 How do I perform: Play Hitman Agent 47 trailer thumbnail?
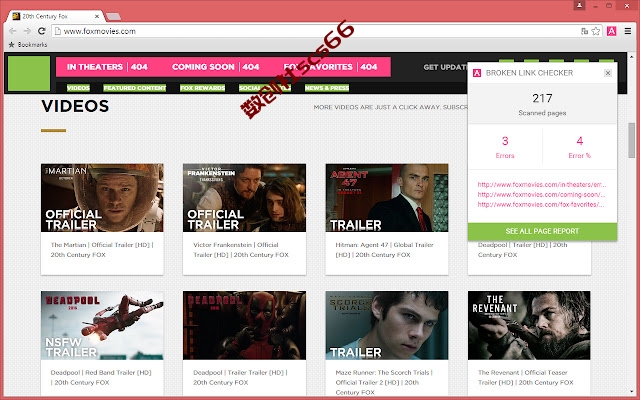pyautogui.click(x=387, y=198)
